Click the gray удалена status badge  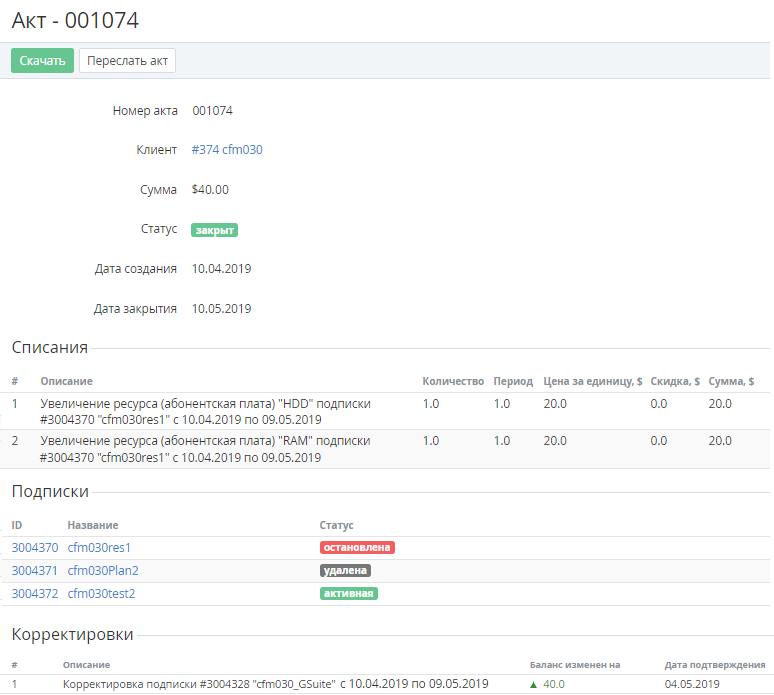tap(345, 571)
